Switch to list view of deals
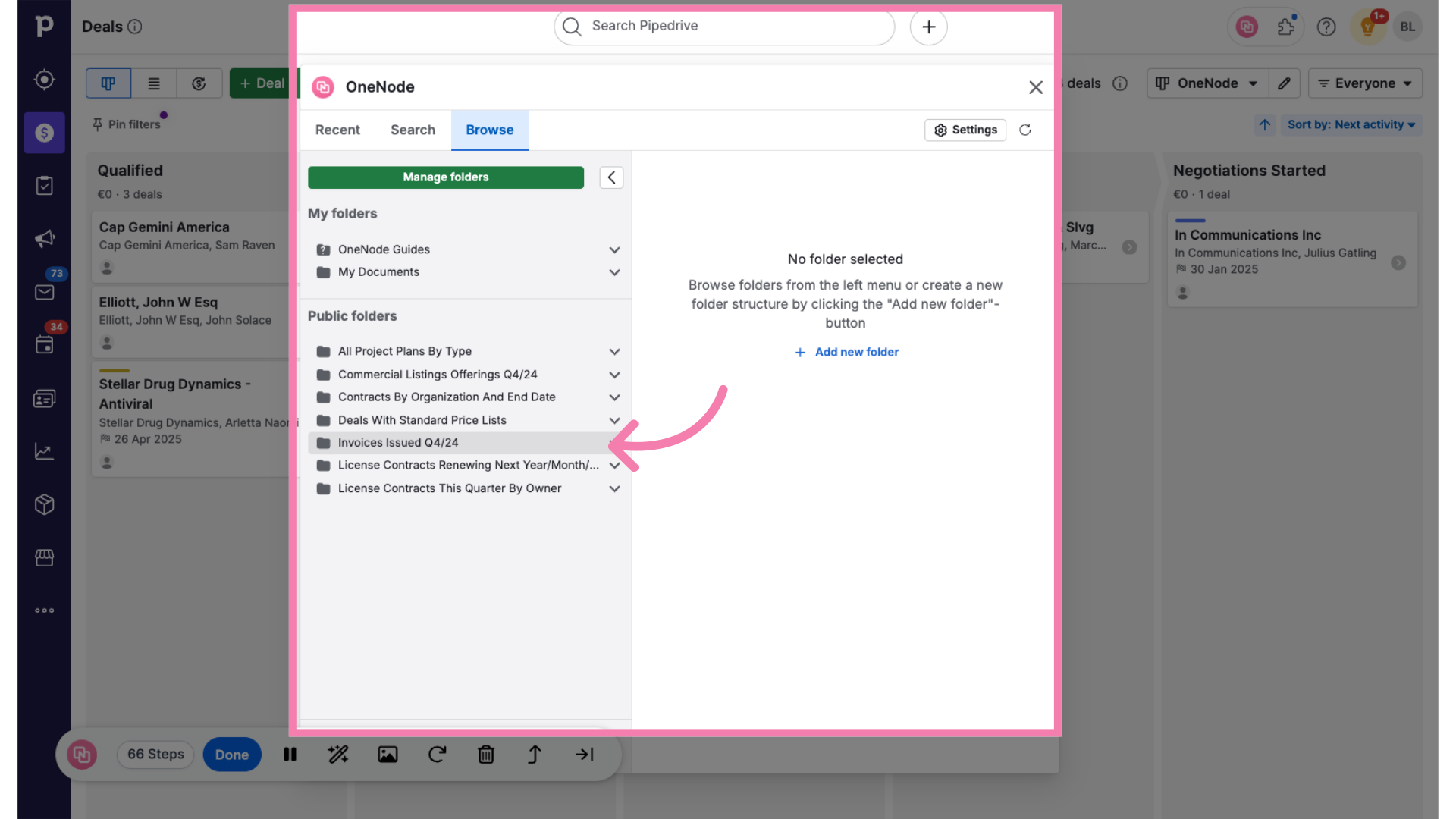The height and width of the screenshot is (819, 1456). pos(154,83)
